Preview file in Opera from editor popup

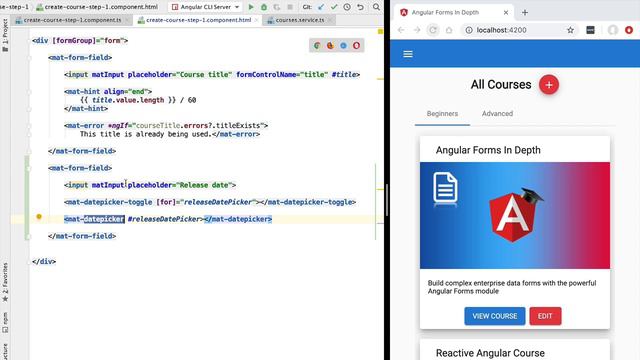[356, 46]
